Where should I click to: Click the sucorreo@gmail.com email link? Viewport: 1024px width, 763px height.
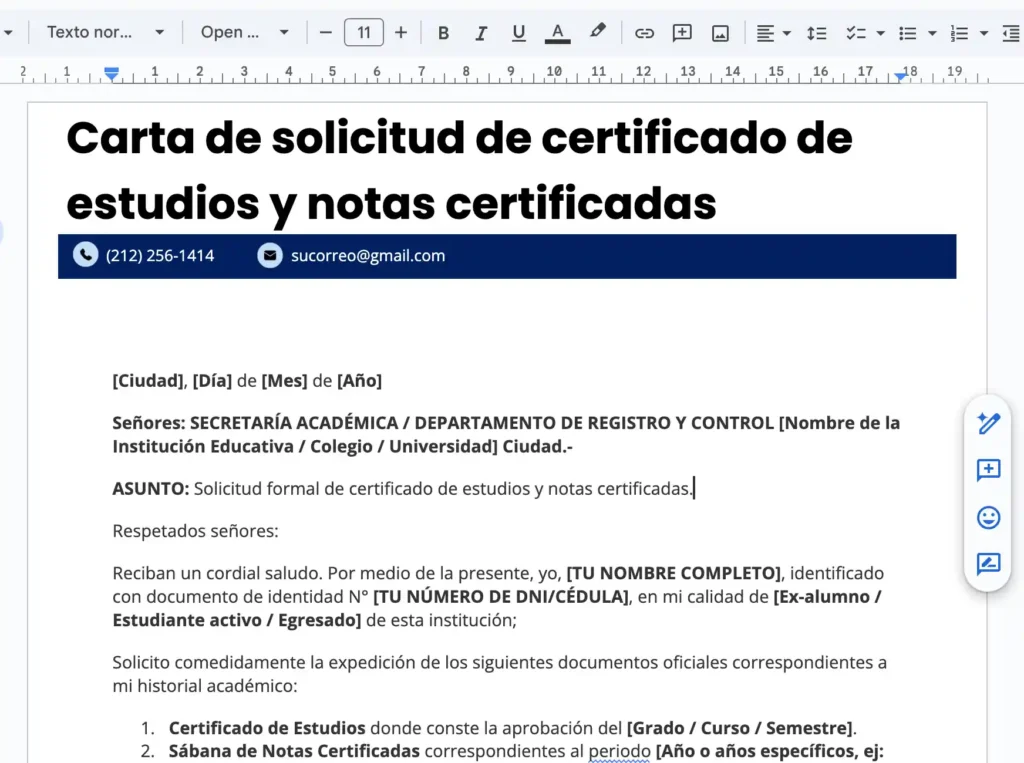[367, 255]
